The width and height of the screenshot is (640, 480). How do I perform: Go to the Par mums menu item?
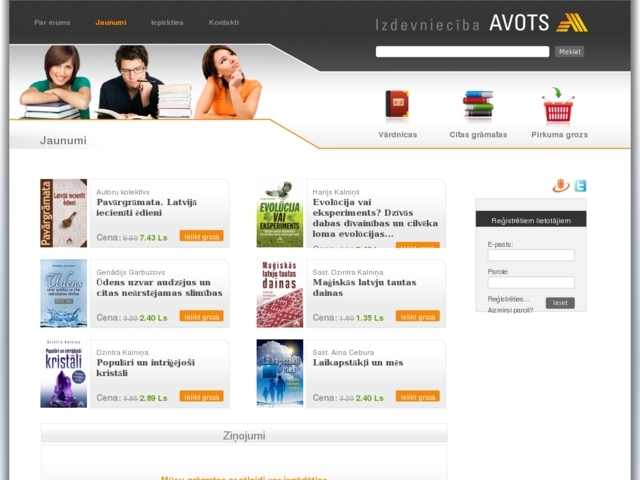(52, 22)
